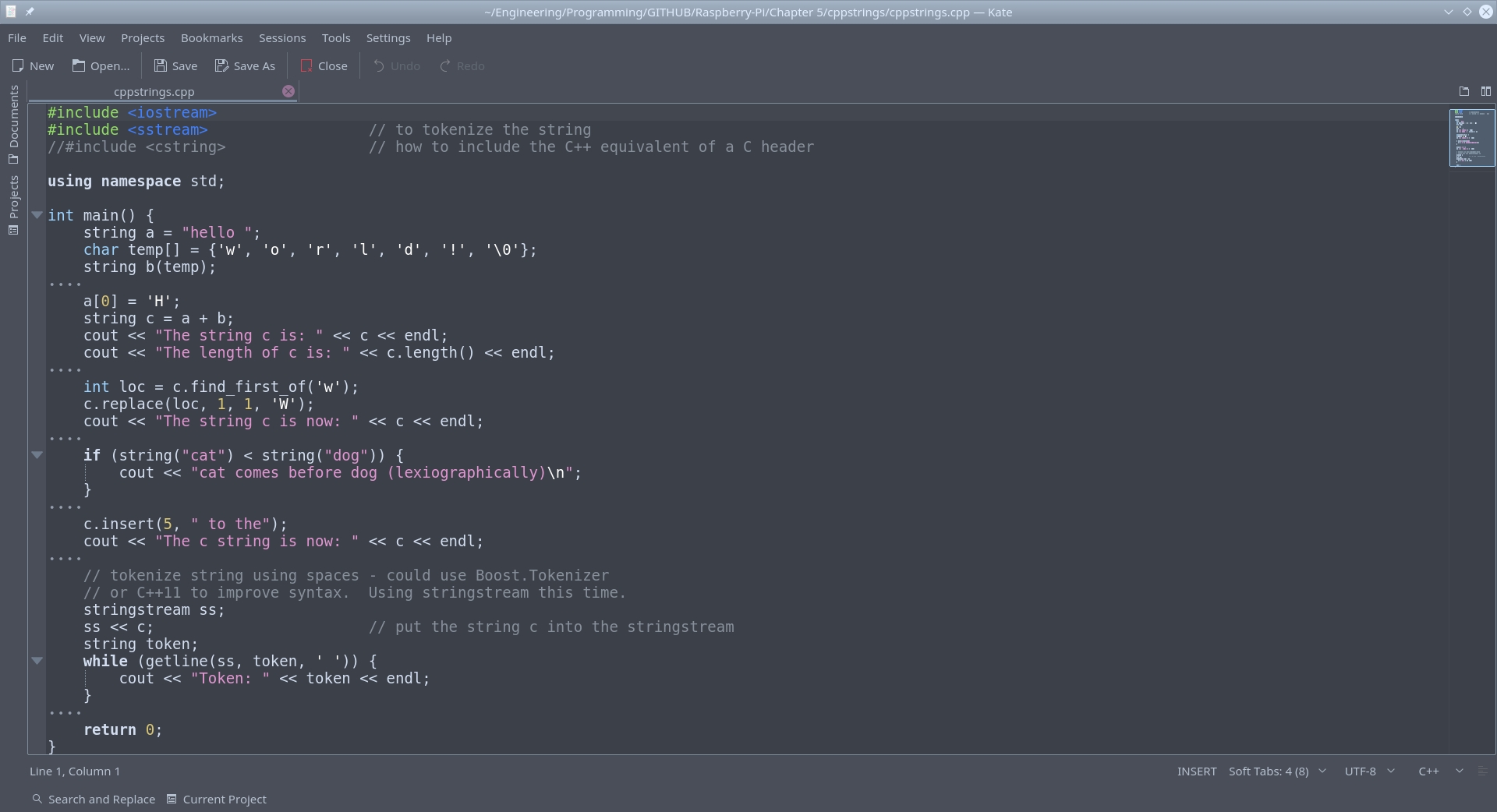1497x812 pixels.
Task: Close the document with the red Close icon
Action: pyautogui.click(x=307, y=66)
